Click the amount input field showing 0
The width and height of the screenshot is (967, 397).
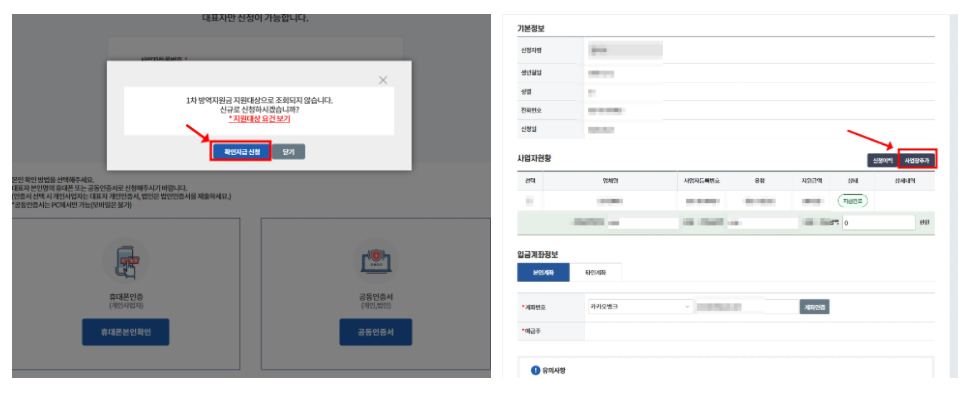(878, 223)
